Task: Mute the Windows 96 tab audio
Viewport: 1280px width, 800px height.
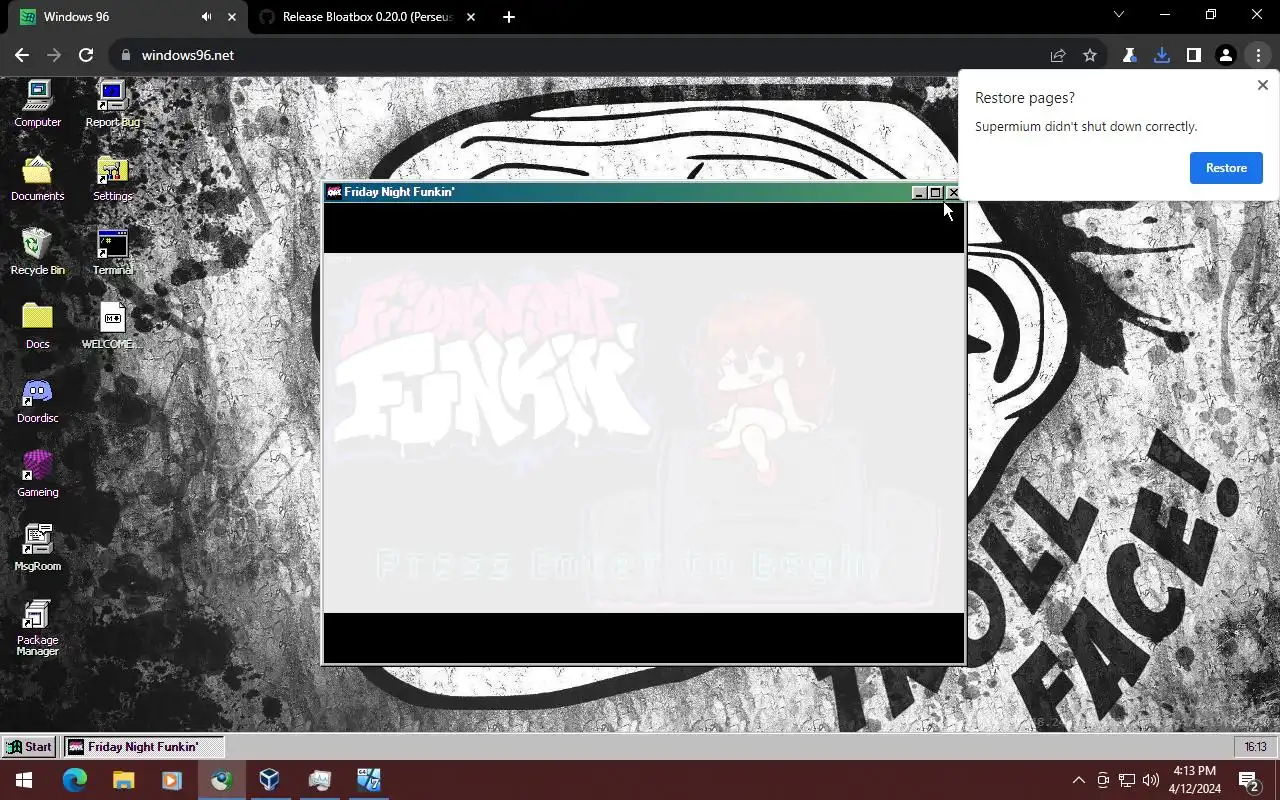Action: point(206,17)
